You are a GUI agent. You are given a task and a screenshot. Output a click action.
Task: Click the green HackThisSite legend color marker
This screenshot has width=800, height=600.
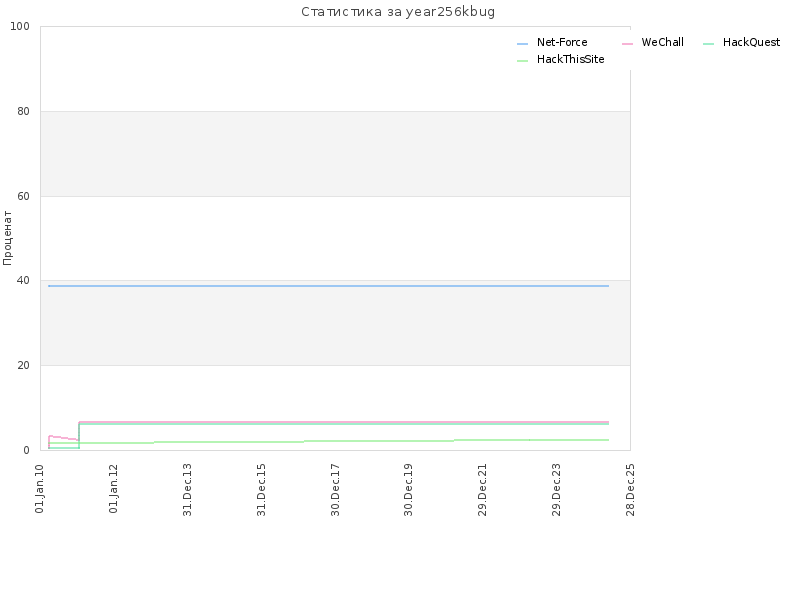point(522,61)
